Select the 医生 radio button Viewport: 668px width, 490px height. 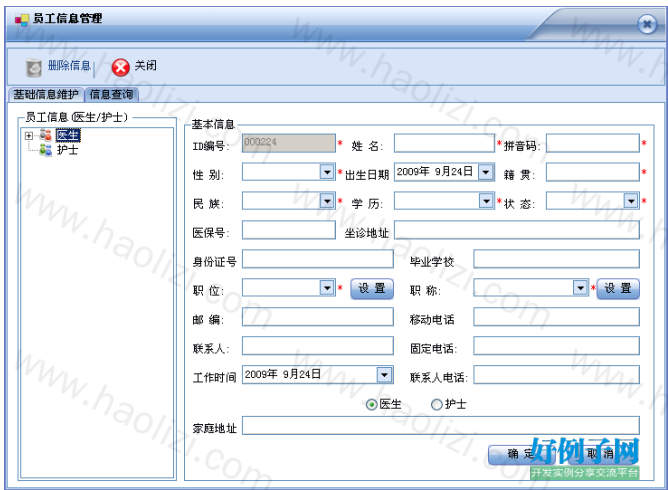(x=371, y=404)
